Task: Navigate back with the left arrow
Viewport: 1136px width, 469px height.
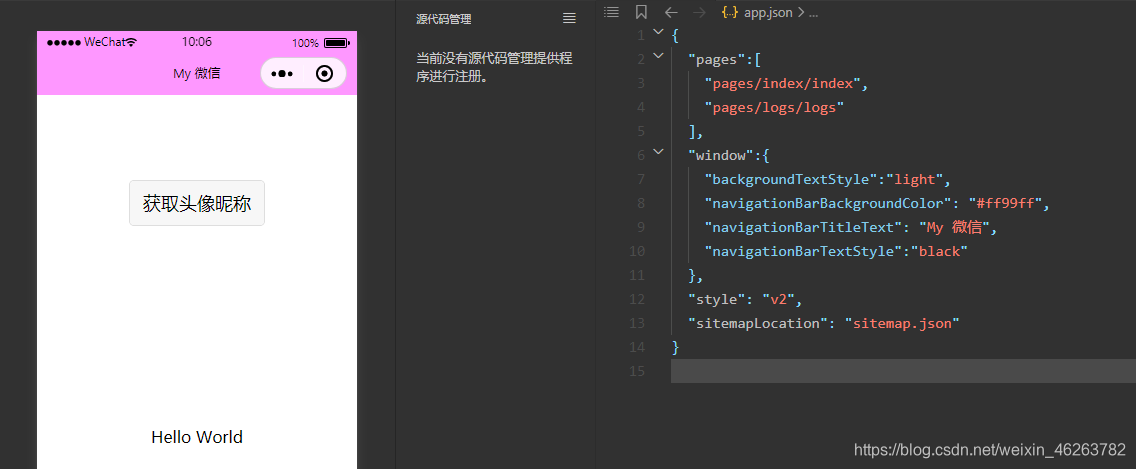Action: click(672, 12)
